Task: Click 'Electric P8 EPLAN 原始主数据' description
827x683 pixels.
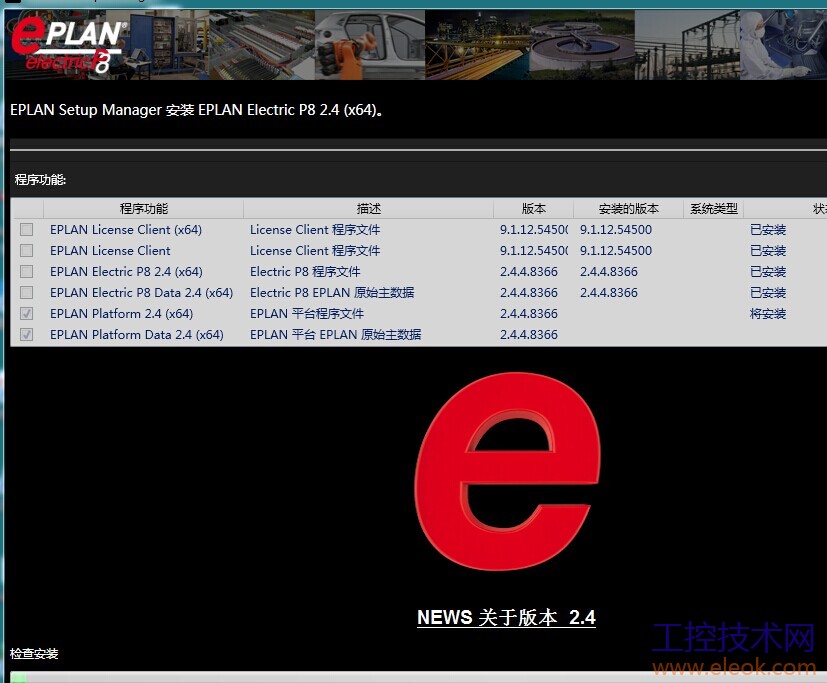Action: (x=332, y=293)
